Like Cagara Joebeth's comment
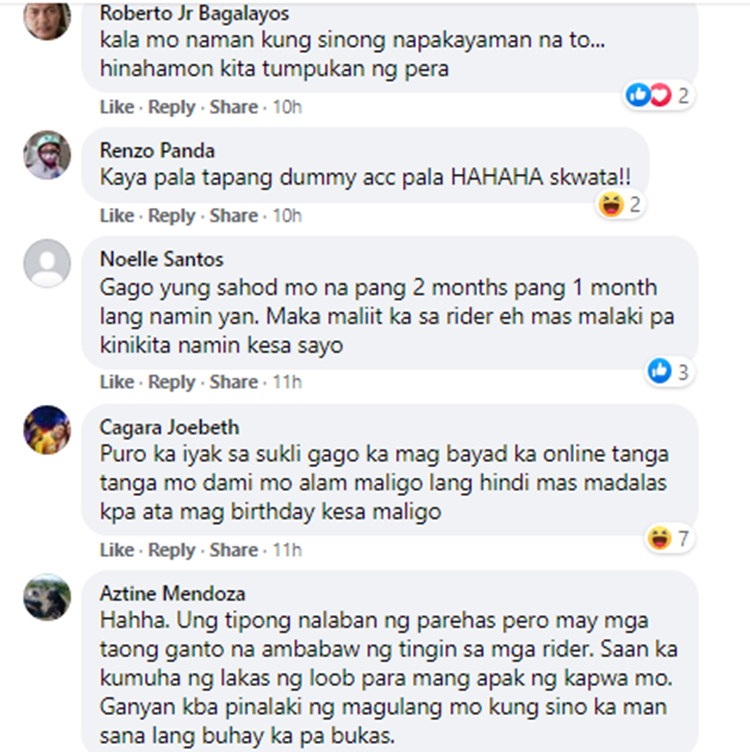This screenshot has width=750, height=752. pos(117,550)
